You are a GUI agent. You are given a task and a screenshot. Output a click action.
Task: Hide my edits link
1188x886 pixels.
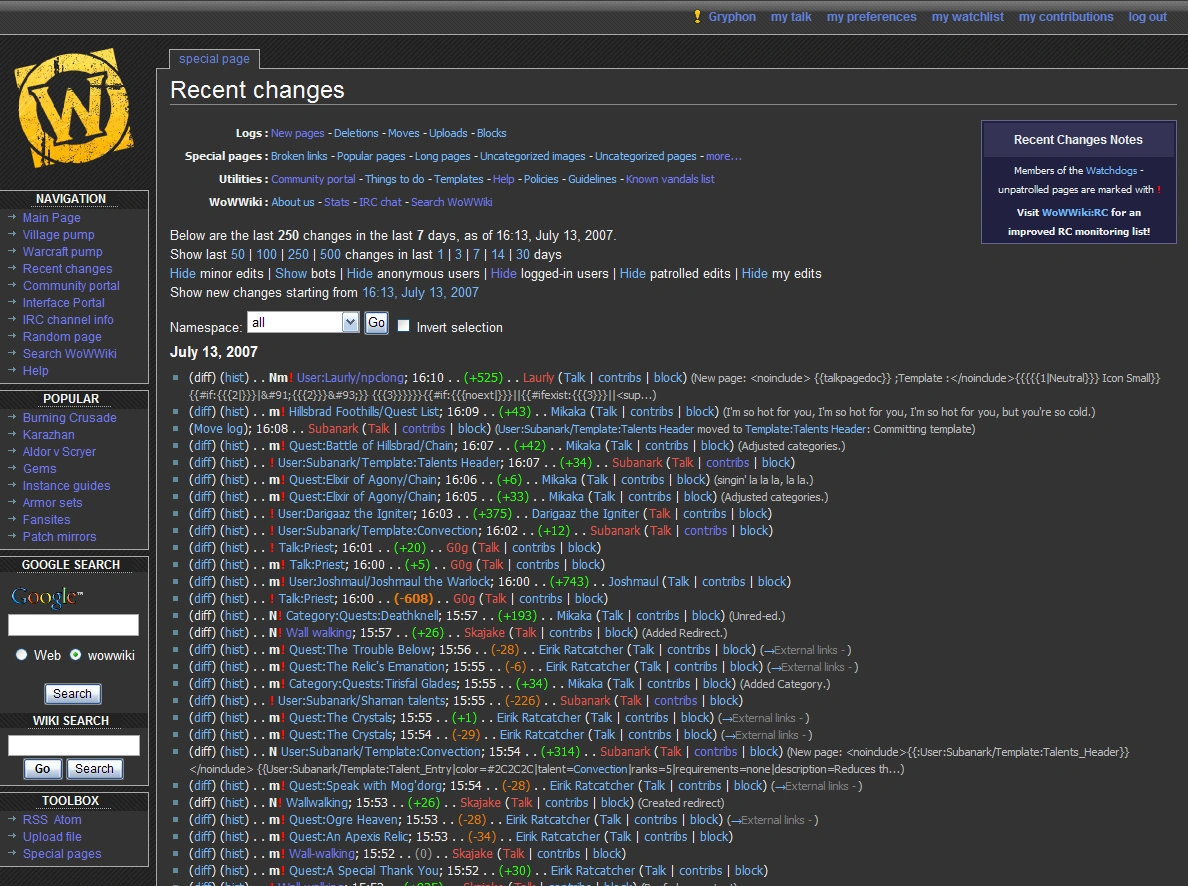(x=755, y=274)
